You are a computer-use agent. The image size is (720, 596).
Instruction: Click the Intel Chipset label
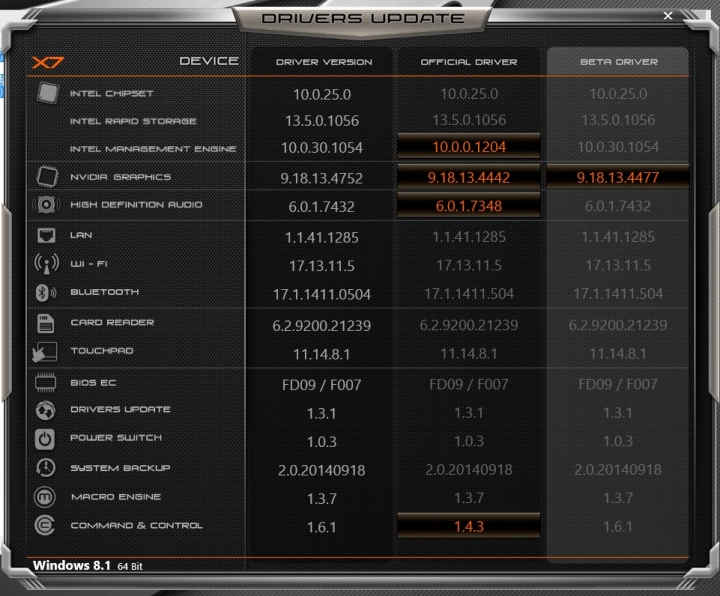(112, 94)
